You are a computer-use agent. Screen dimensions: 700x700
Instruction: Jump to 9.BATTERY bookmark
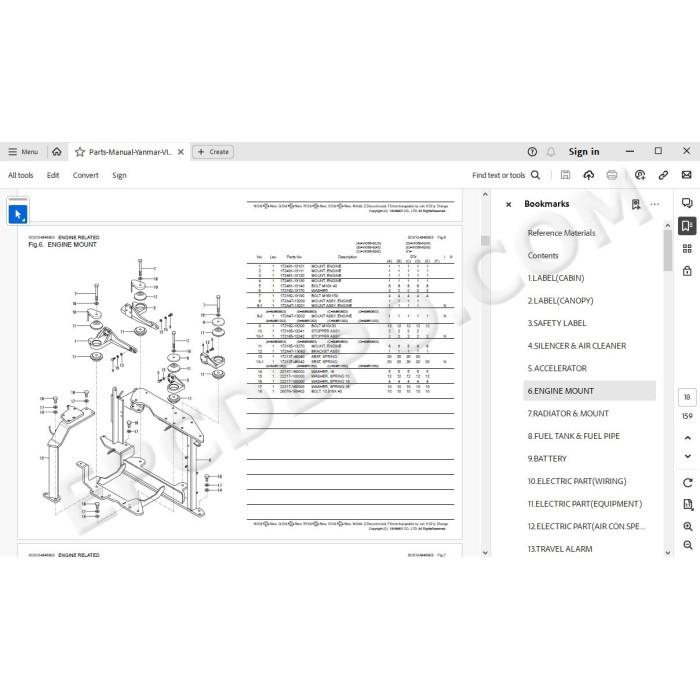click(x=547, y=458)
